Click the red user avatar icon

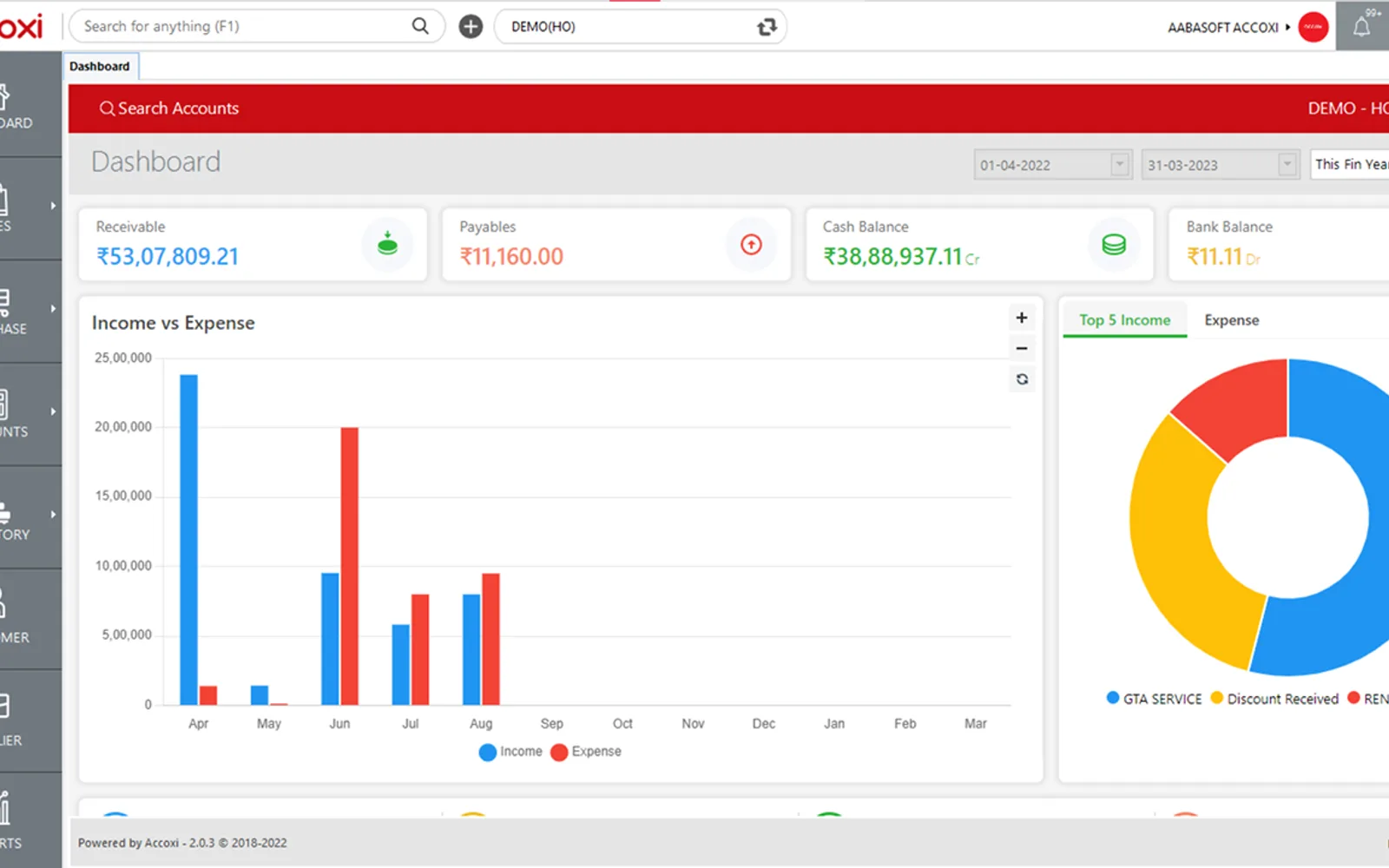[x=1313, y=27]
